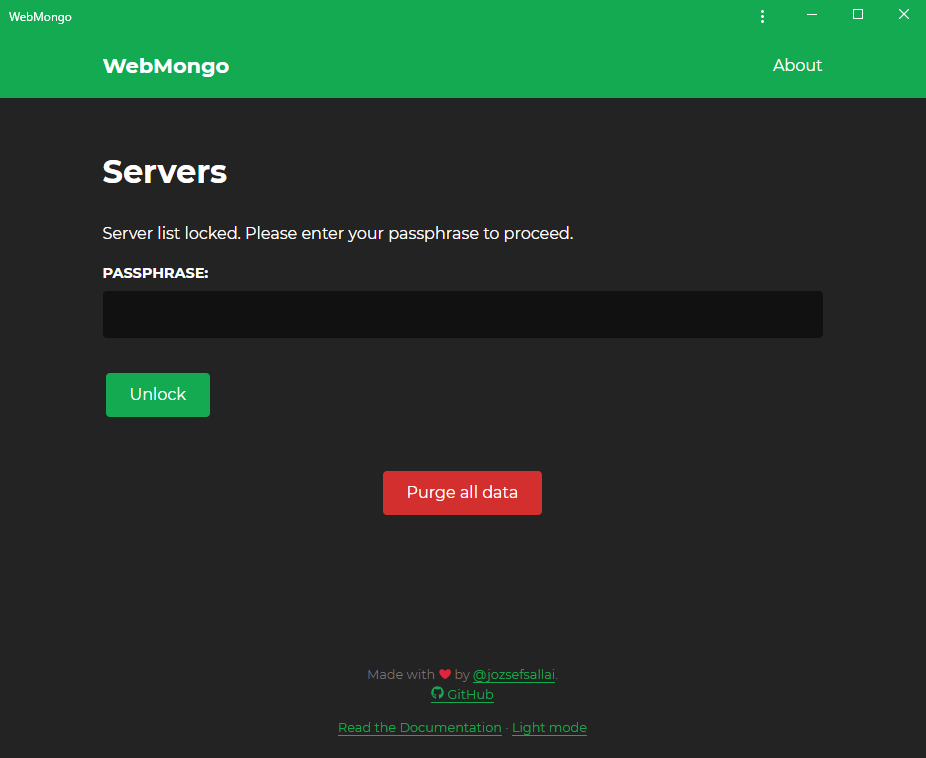926x758 pixels.
Task: Click the WebMongo label in the title bar
Action: point(40,16)
